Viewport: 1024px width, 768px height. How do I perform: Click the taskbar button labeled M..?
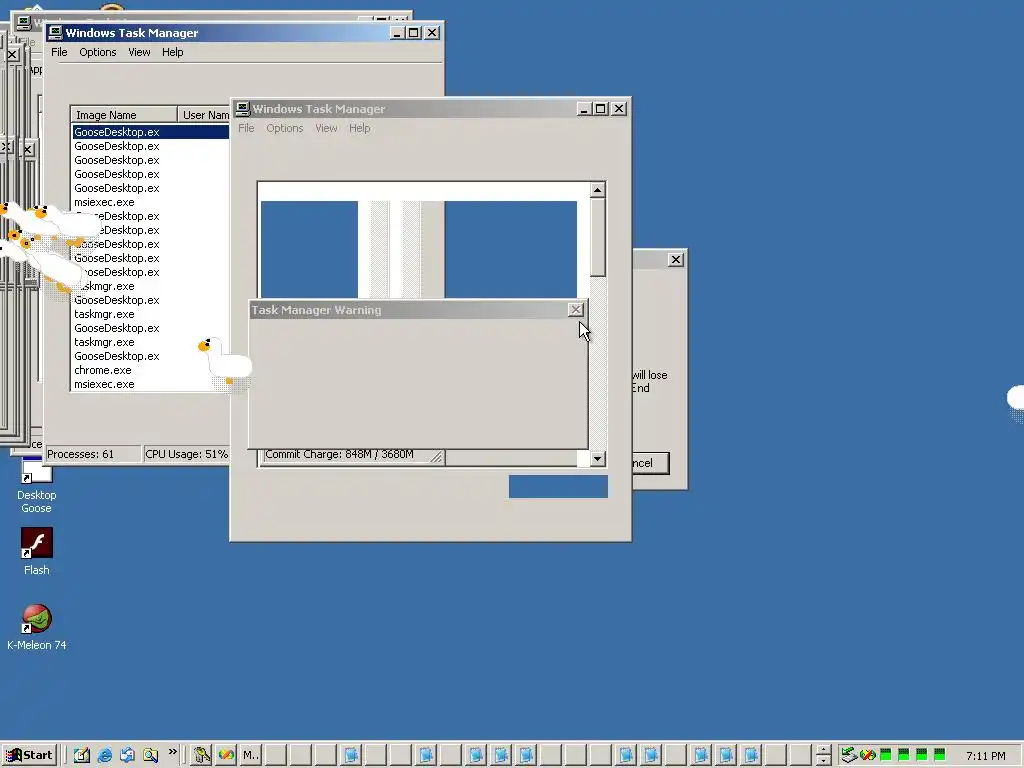(x=251, y=755)
